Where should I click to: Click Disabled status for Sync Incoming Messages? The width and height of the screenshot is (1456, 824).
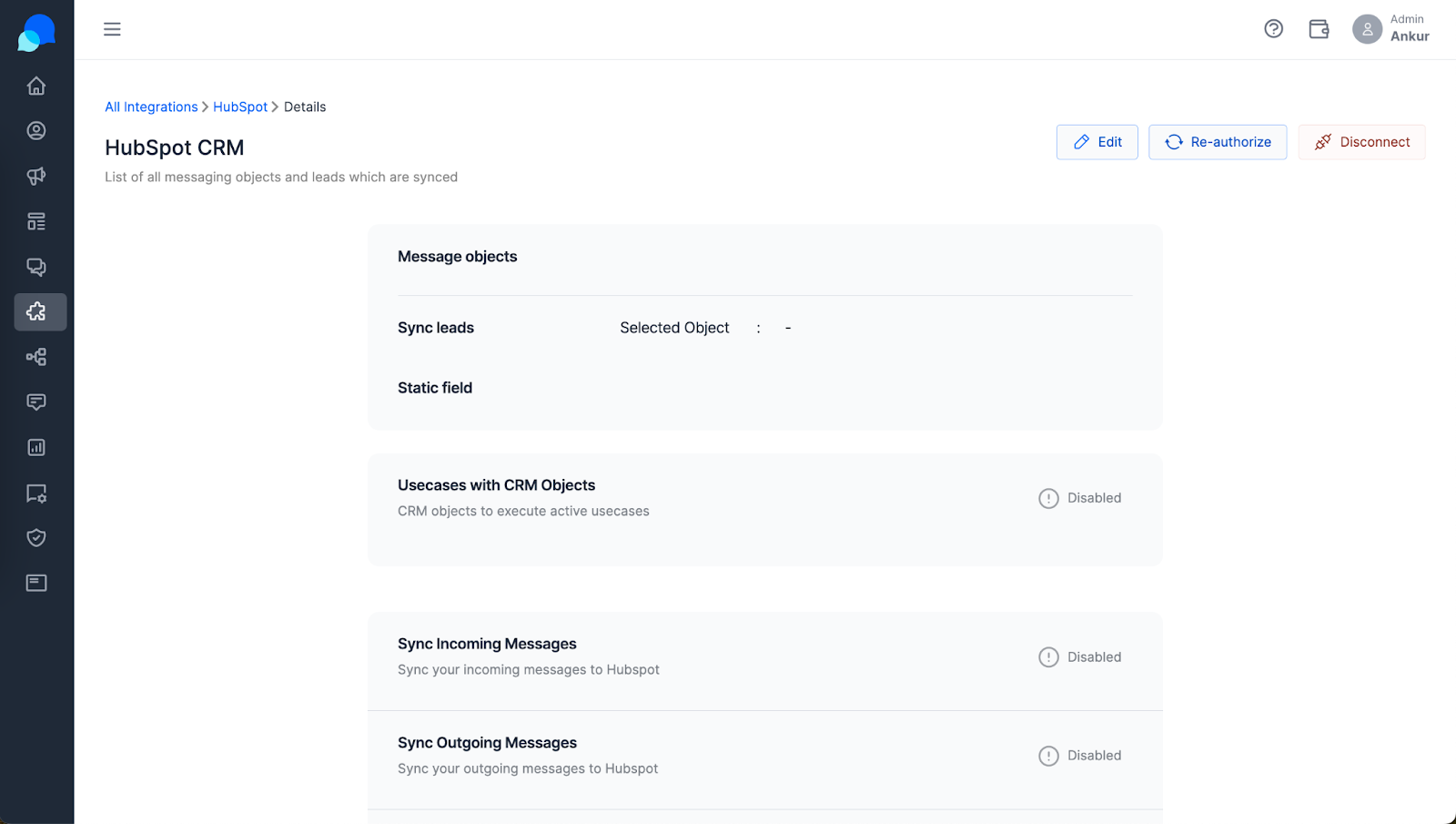pyautogui.click(x=1080, y=656)
